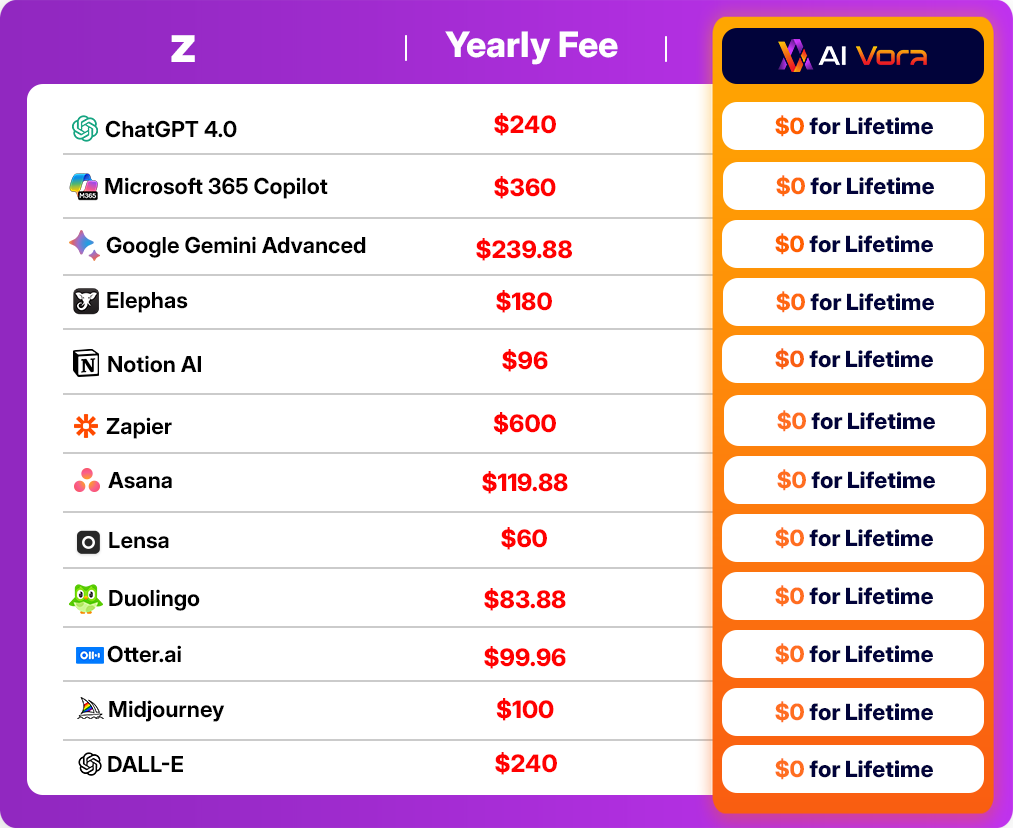
Task: Click the Google Gemini Advanced label
Action: point(236,246)
